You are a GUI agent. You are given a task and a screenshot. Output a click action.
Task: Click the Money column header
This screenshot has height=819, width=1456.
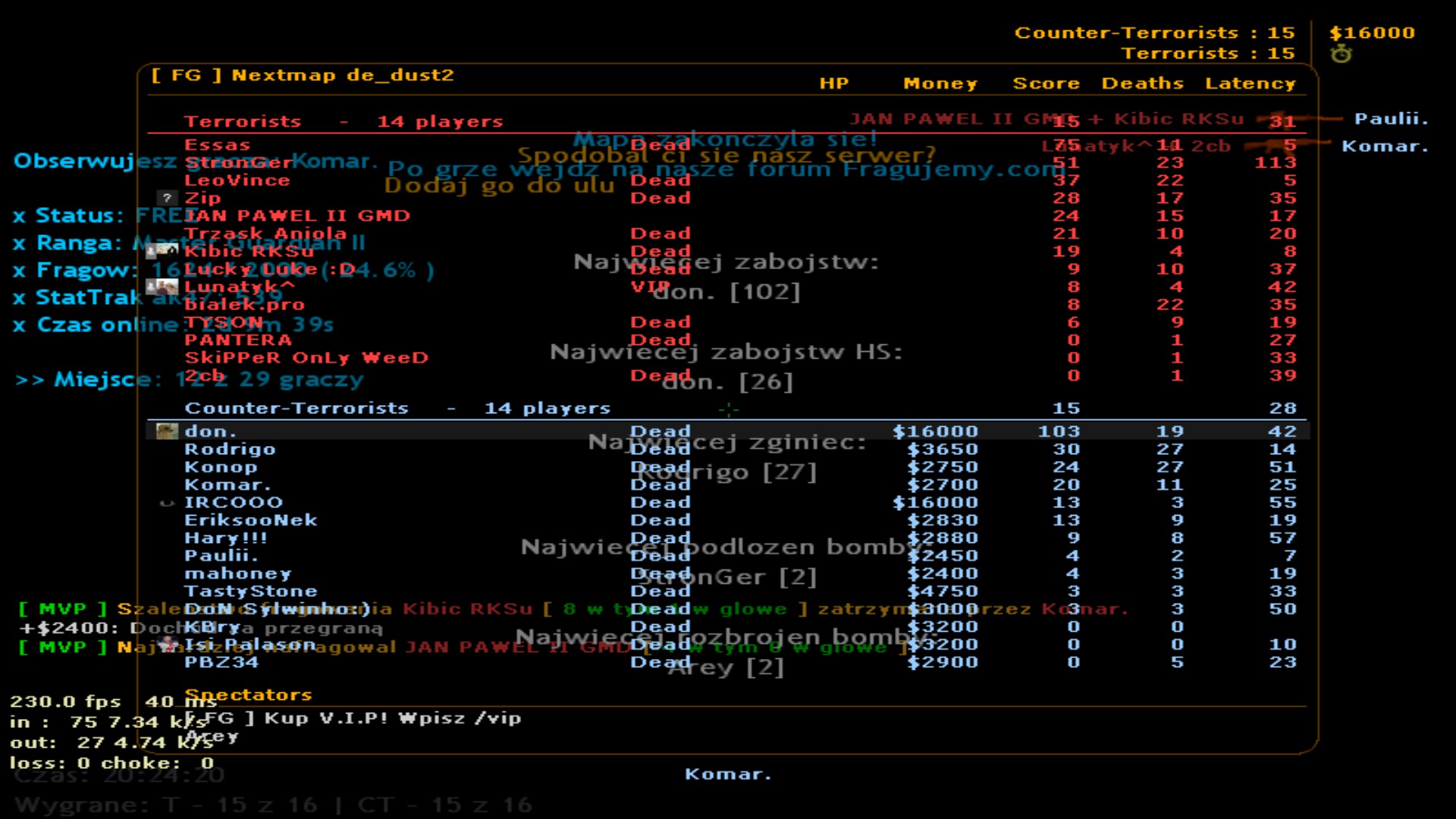pyautogui.click(x=940, y=83)
